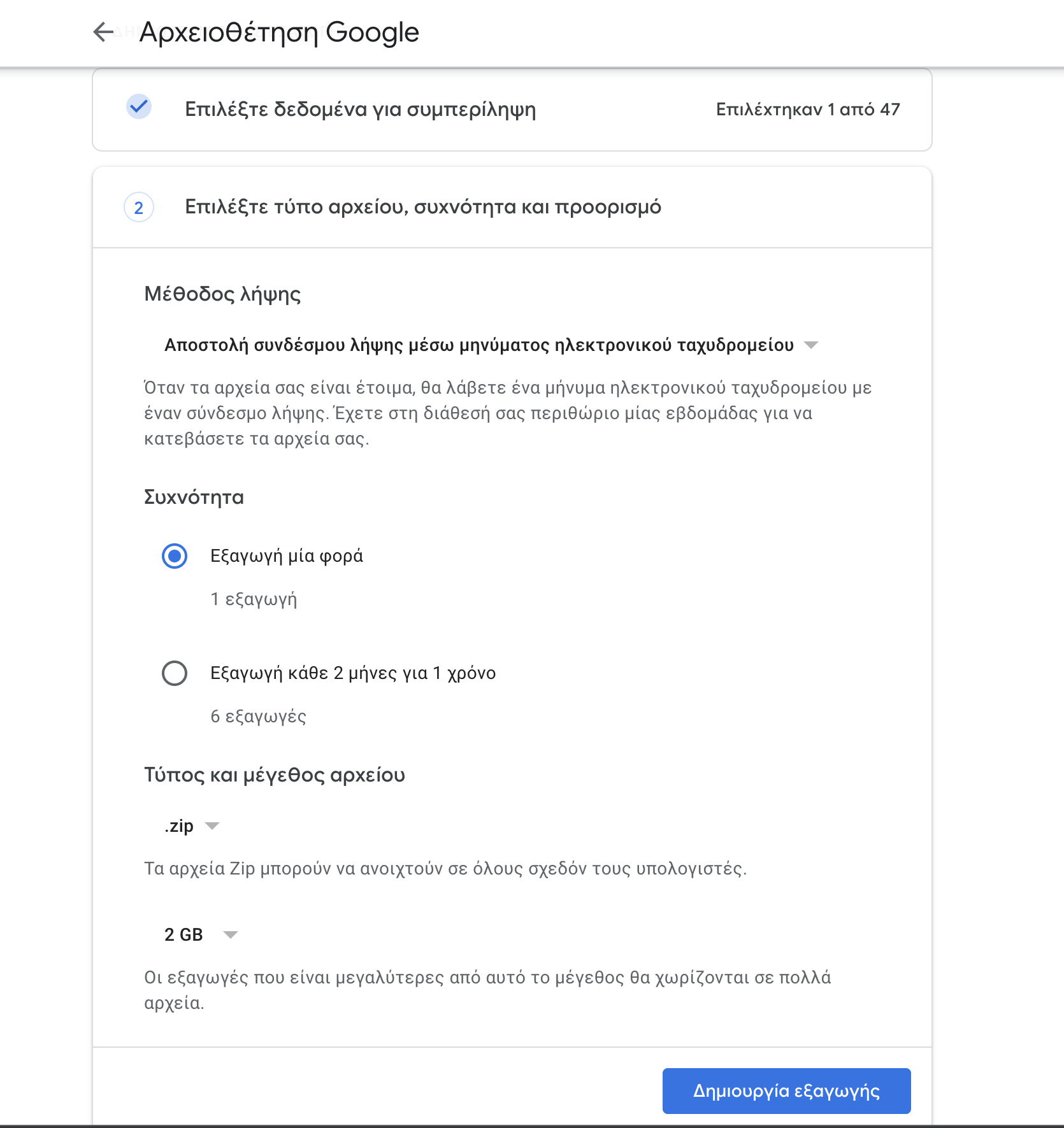Image resolution: width=1064 pixels, height=1128 pixels.
Task: Click the 6 εξαγωγές sublabel
Action: click(258, 717)
